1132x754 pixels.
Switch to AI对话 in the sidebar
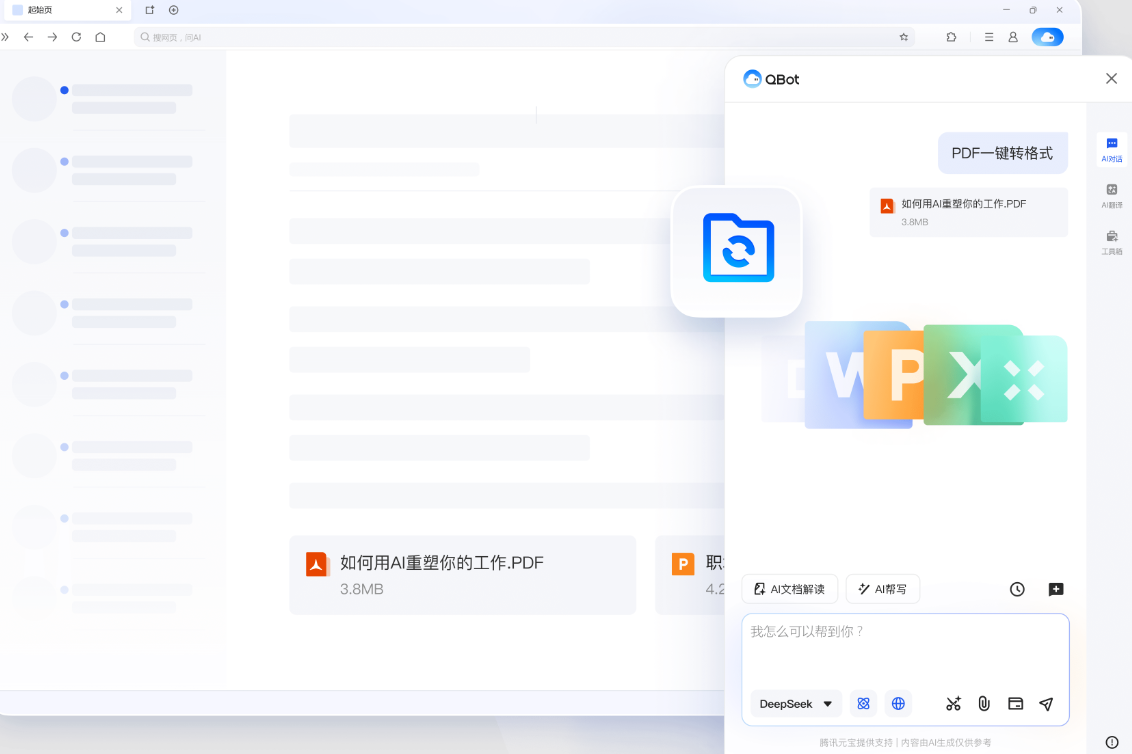pos(1112,151)
